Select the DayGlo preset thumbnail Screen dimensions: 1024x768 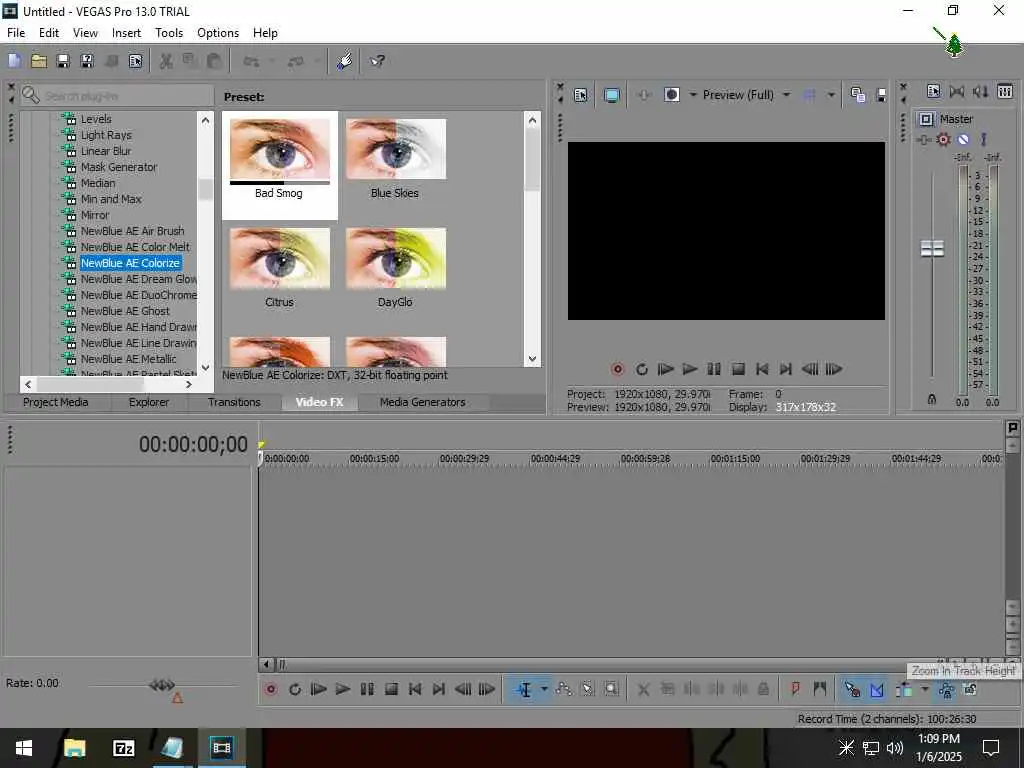(x=396, y=259)
